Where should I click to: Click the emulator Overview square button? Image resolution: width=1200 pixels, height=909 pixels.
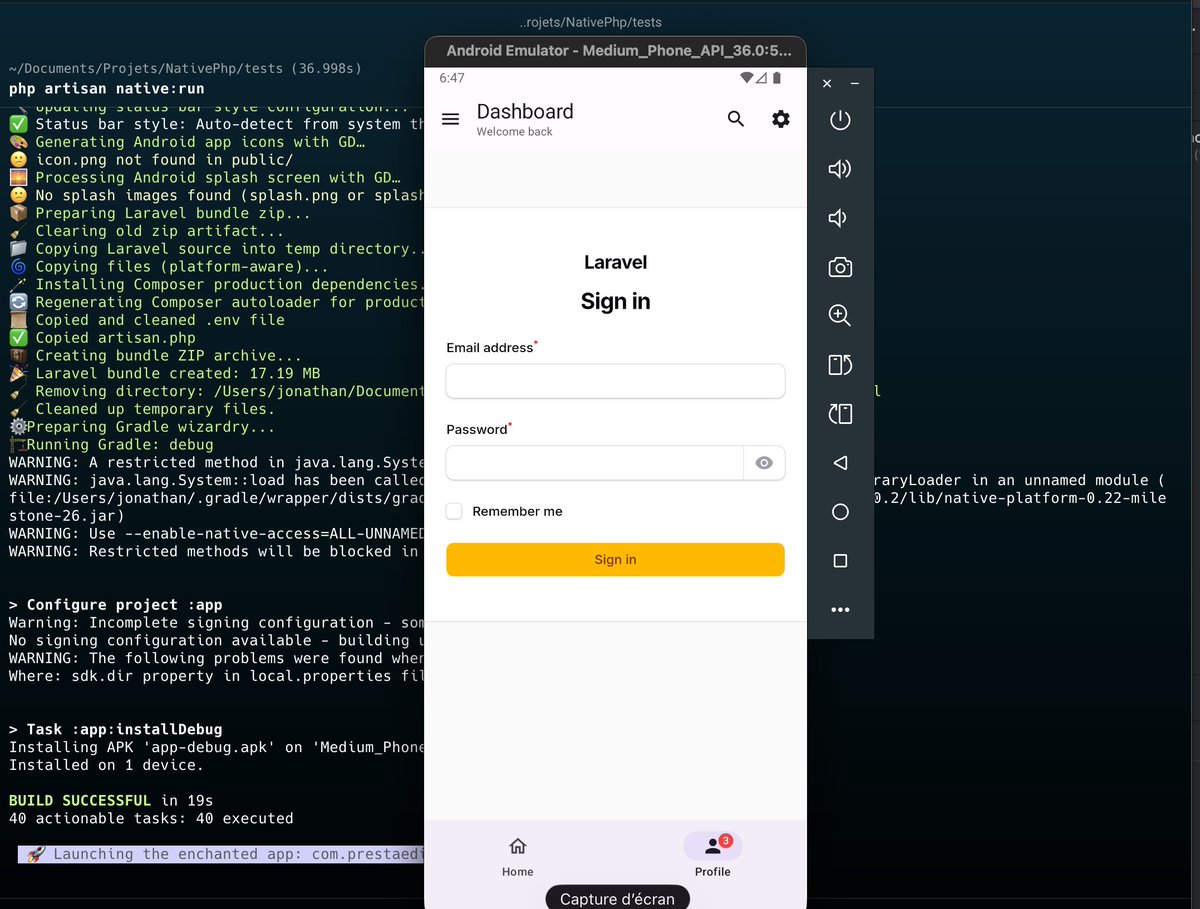click(840, 561)
